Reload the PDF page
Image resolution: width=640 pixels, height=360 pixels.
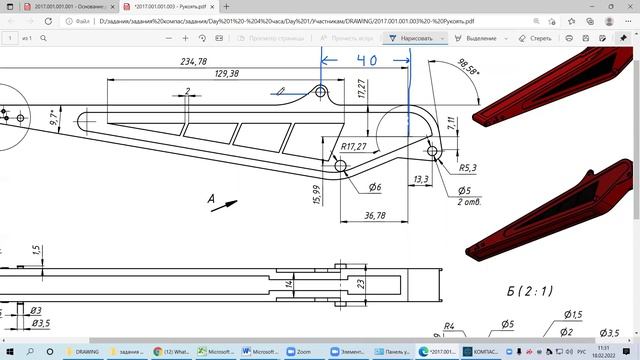tap(48, 21)
